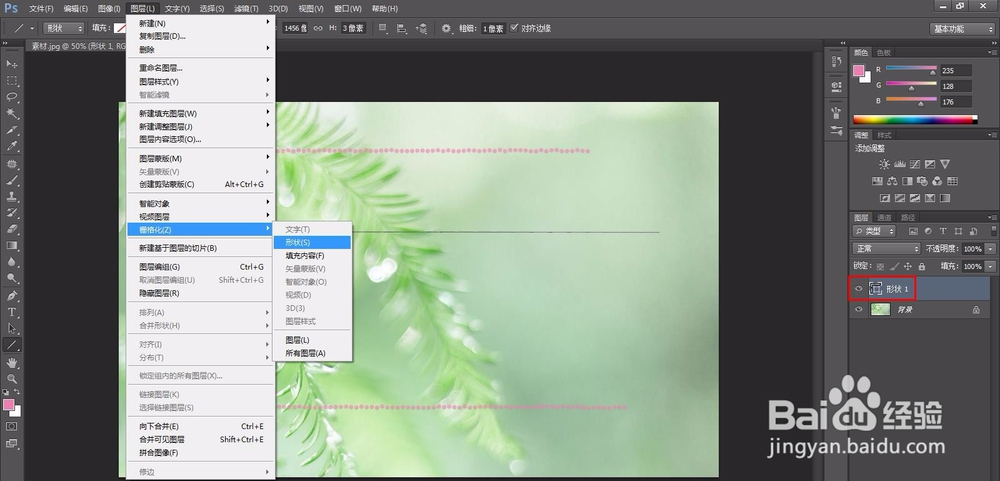Open the tool preset picker arrow
This screenshot has height=481, width=1000.
pyautogui.click(x=32, y=28)
